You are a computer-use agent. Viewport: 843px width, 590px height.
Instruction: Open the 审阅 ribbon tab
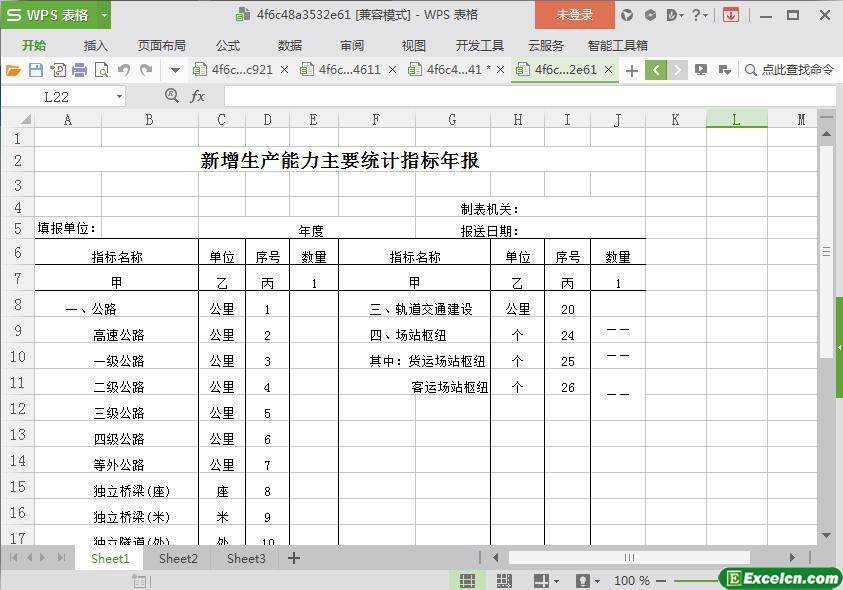pyautogui.click(x=352, y=46)
